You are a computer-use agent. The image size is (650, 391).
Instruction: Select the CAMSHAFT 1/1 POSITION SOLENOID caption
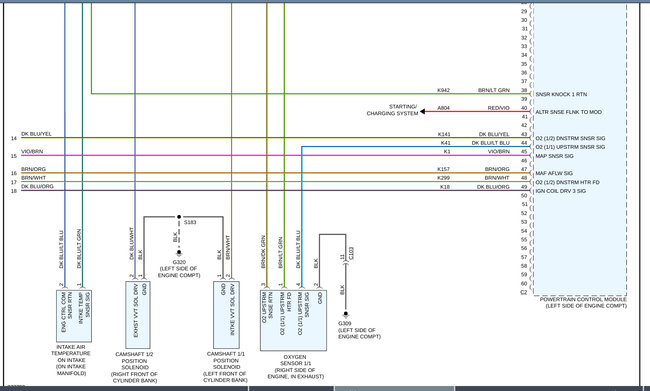226,367
